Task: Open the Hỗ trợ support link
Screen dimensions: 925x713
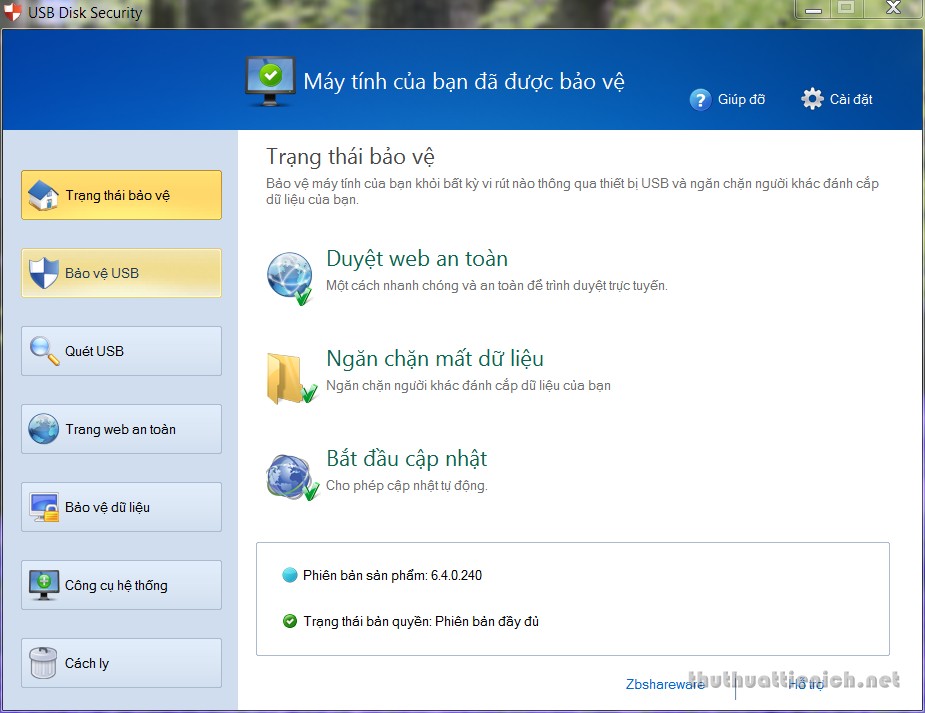Action: click(x=806, y=685)
